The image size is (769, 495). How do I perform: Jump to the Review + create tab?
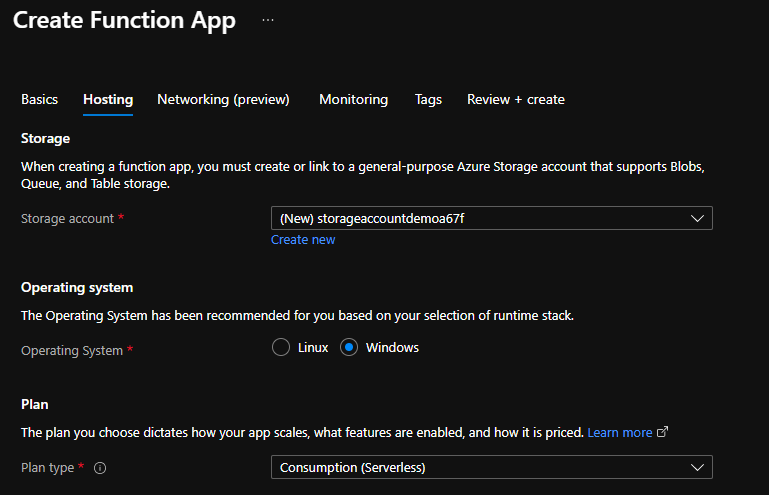515,99
